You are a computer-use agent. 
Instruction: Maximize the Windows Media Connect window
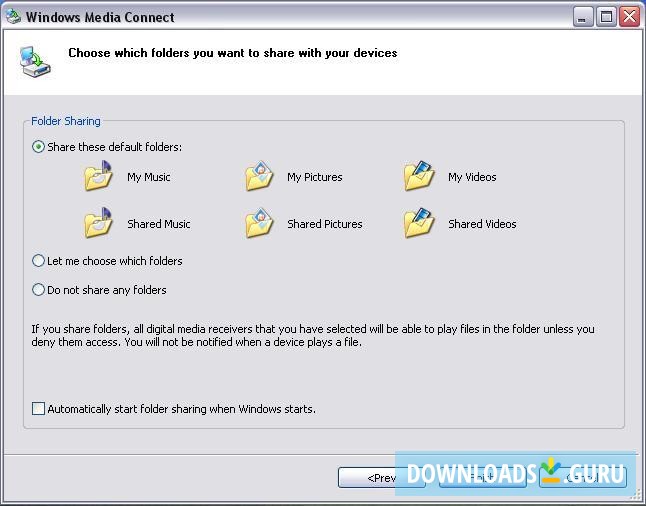tap(606, 17)
